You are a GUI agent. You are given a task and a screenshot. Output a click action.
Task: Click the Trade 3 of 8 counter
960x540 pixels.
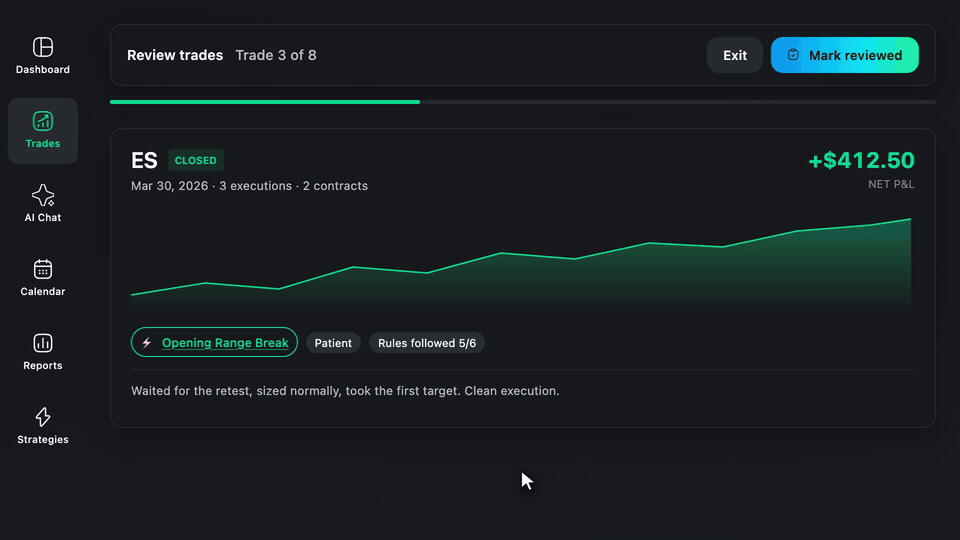pyautogui.click(x=276, y=55)
